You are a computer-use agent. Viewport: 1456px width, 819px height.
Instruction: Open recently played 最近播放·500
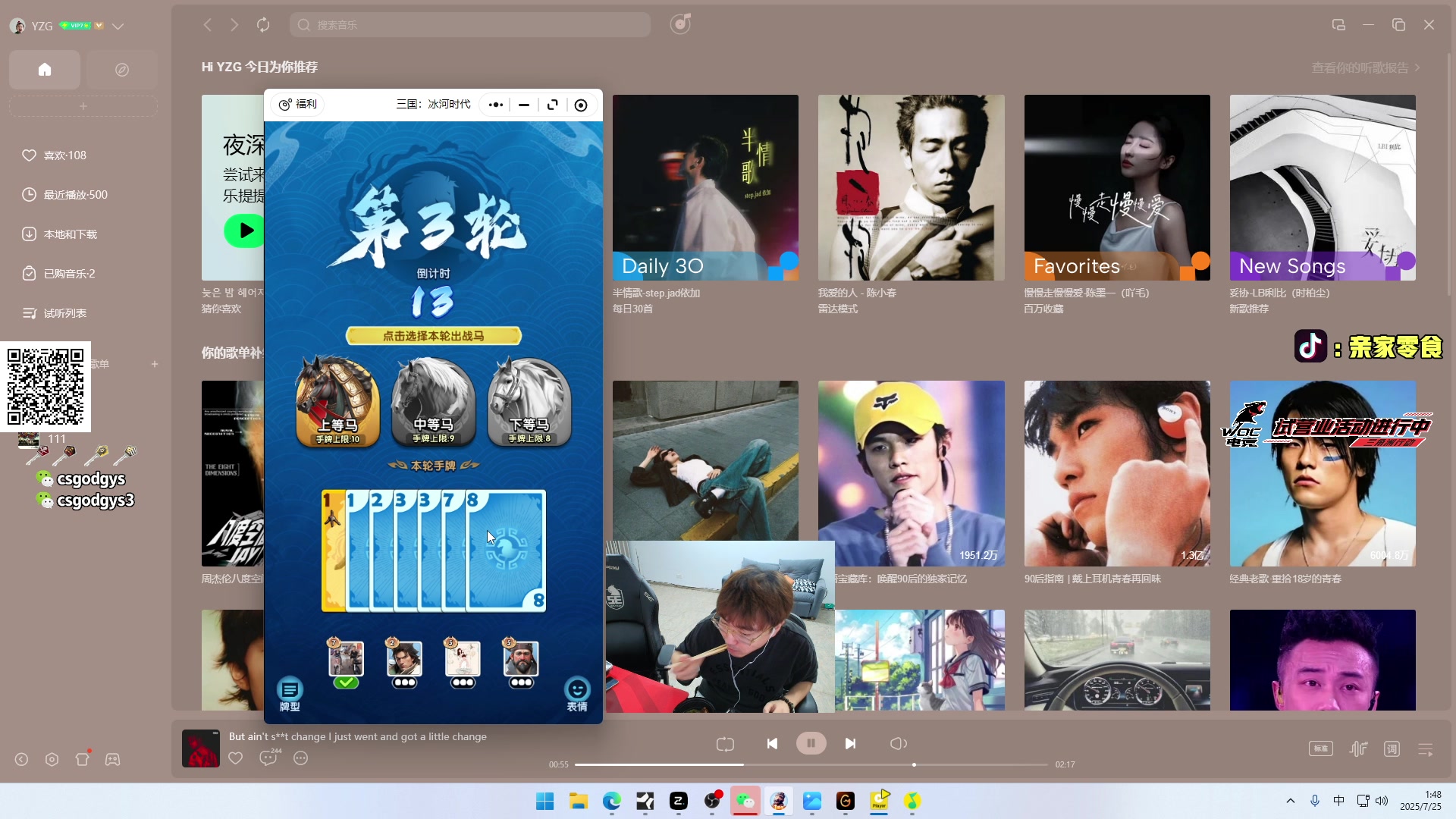[65, 195]
